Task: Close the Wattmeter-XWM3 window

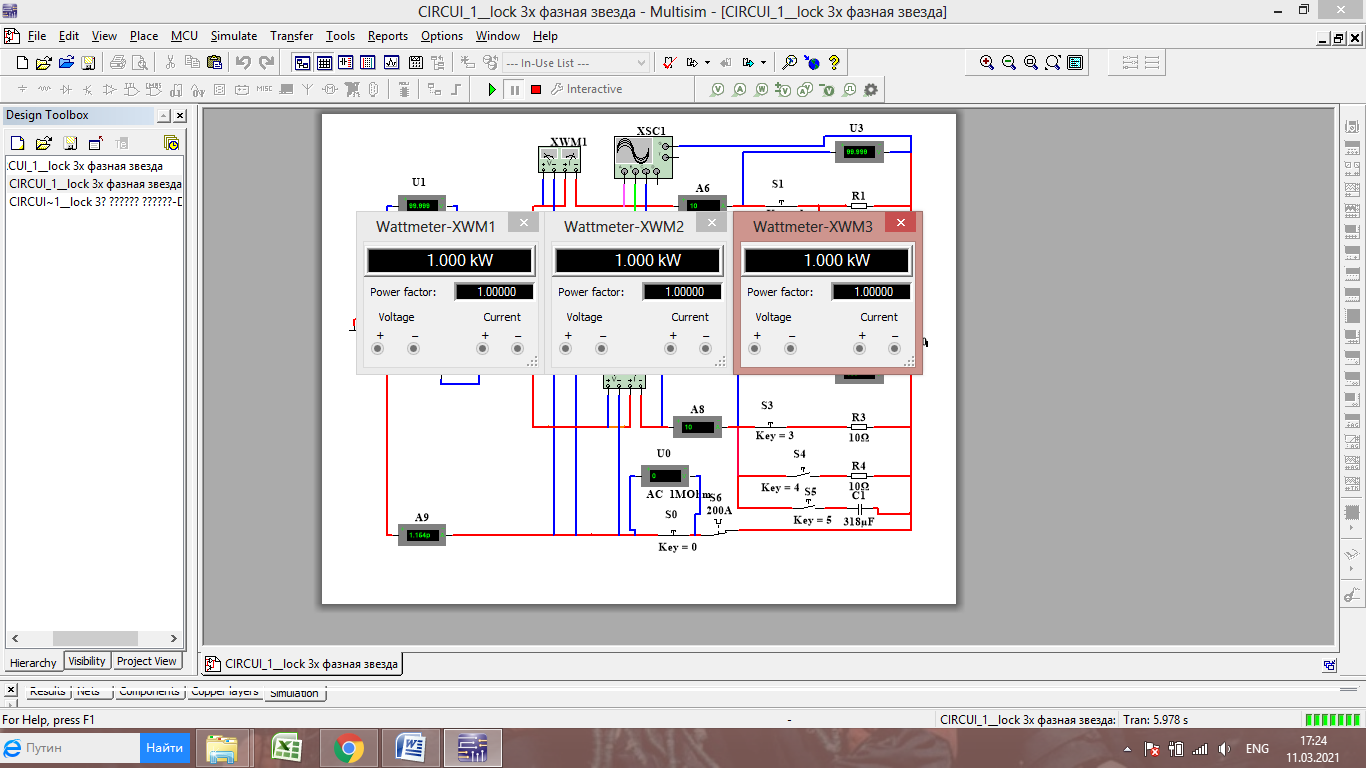Action: click(900, 222)
